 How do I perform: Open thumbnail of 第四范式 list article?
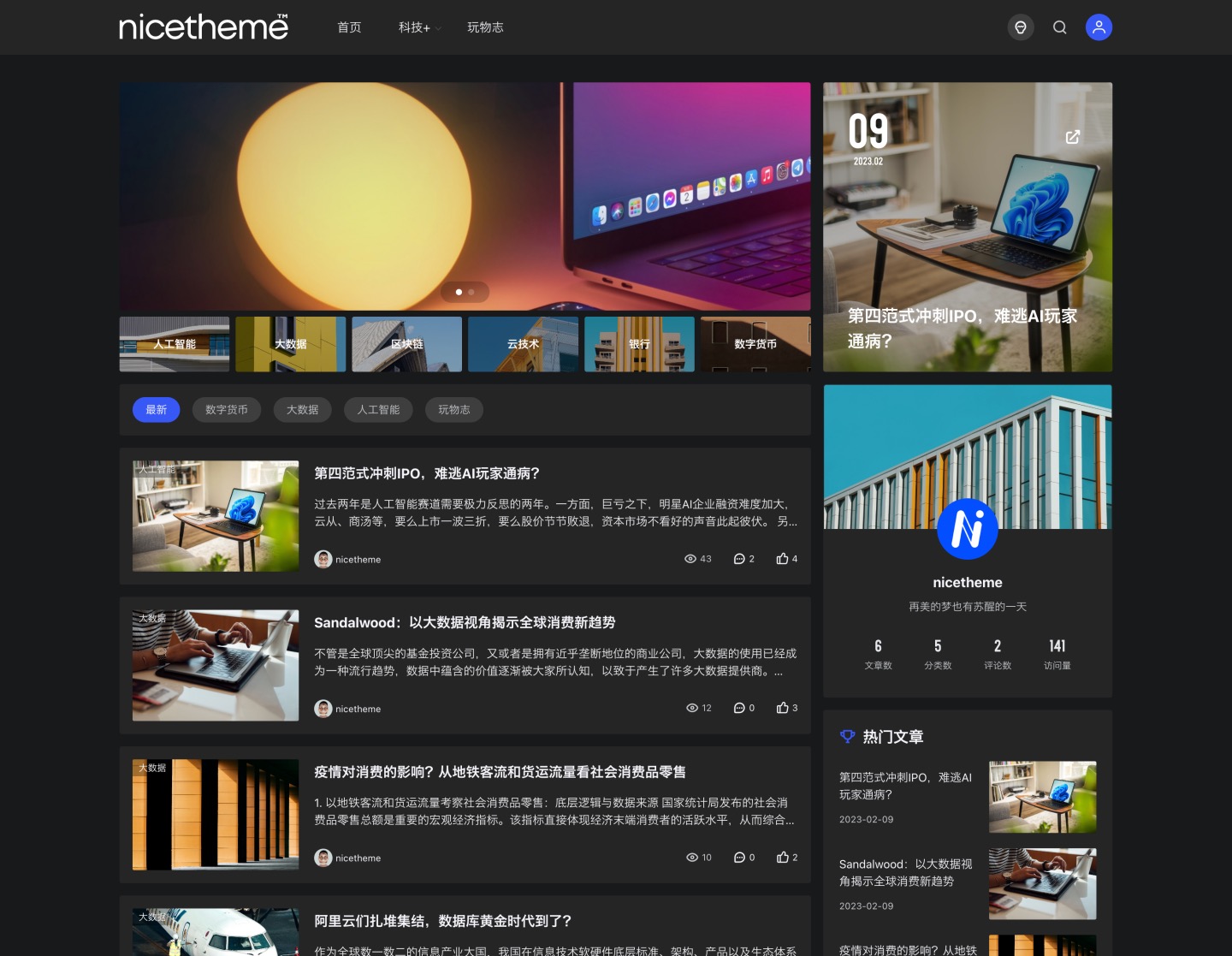[216, 516]
